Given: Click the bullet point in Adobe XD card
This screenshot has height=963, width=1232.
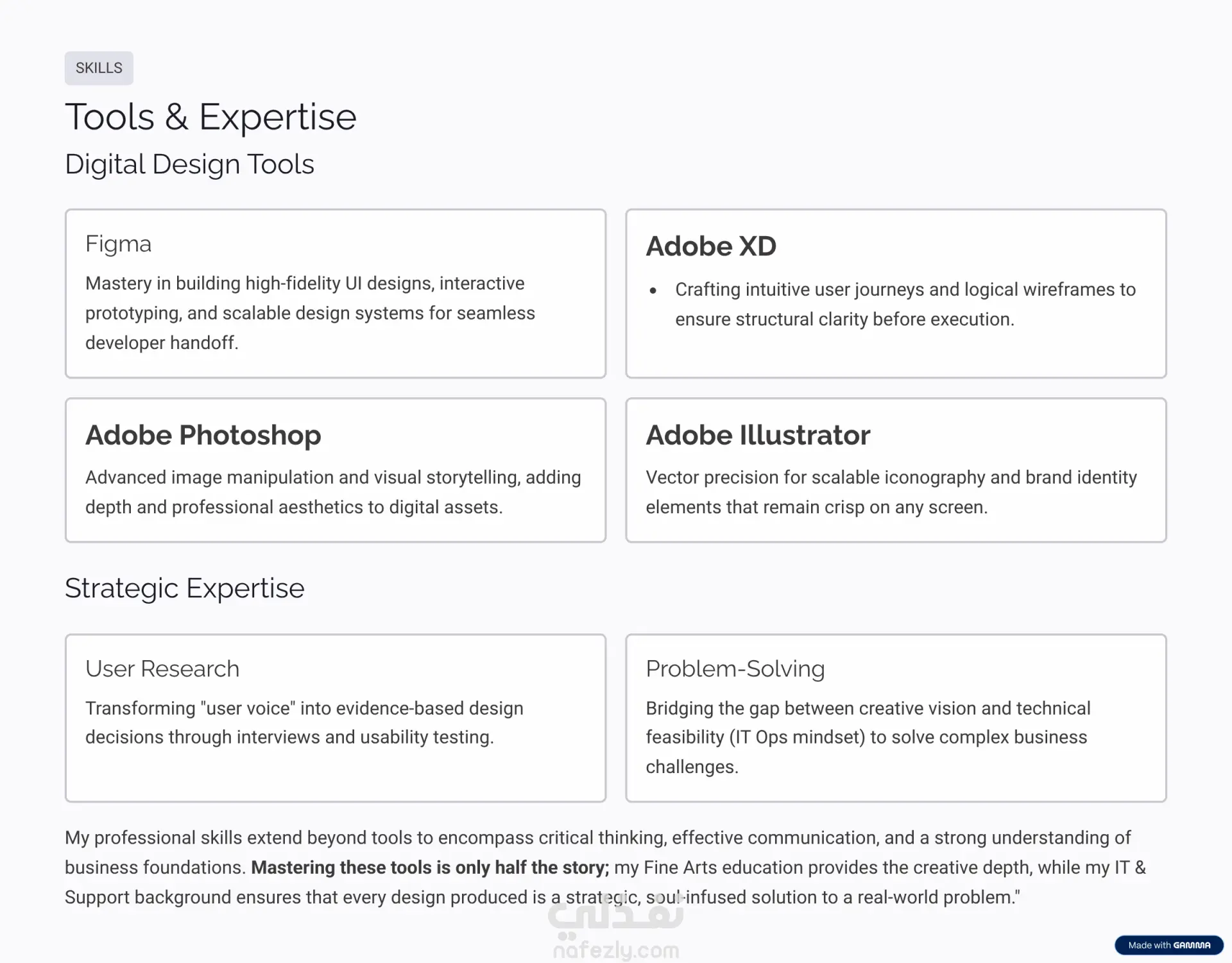Looking at the screenshot, I should [653, 291].
